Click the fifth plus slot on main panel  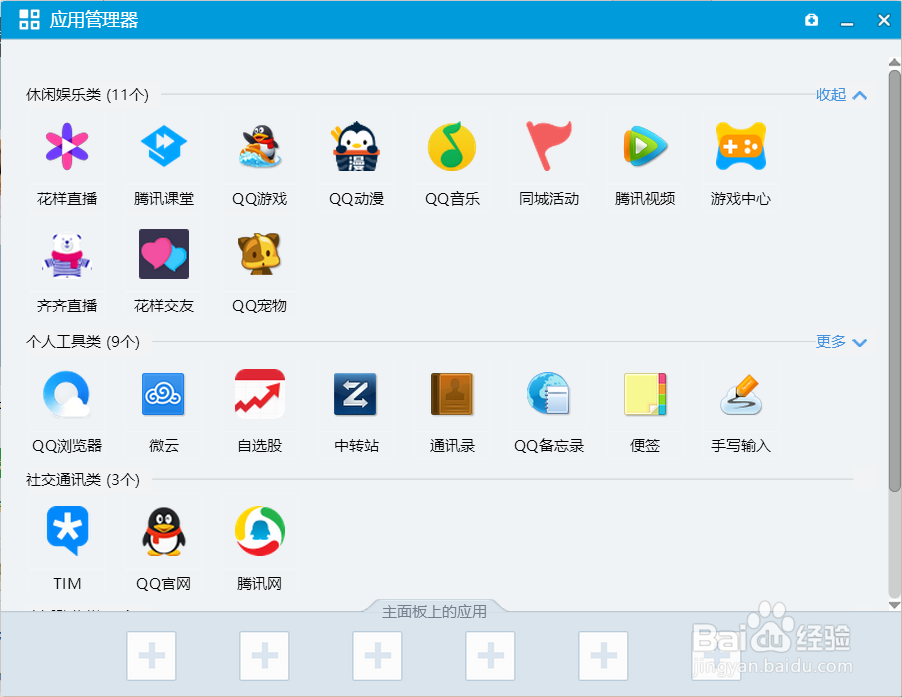pyautogui.click(x=603, y=656)
